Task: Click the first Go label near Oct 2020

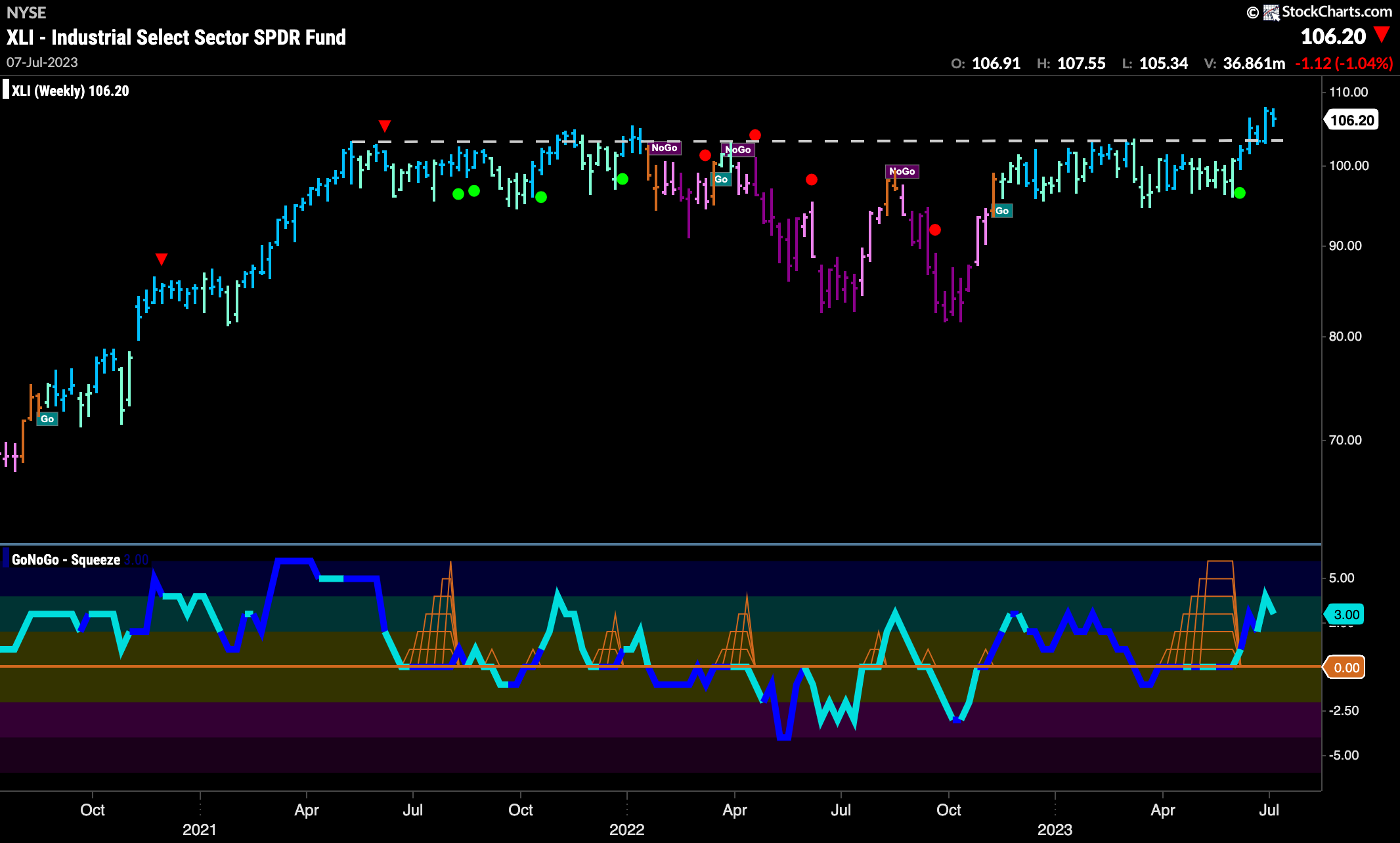Action: click(x=47, y=419)
